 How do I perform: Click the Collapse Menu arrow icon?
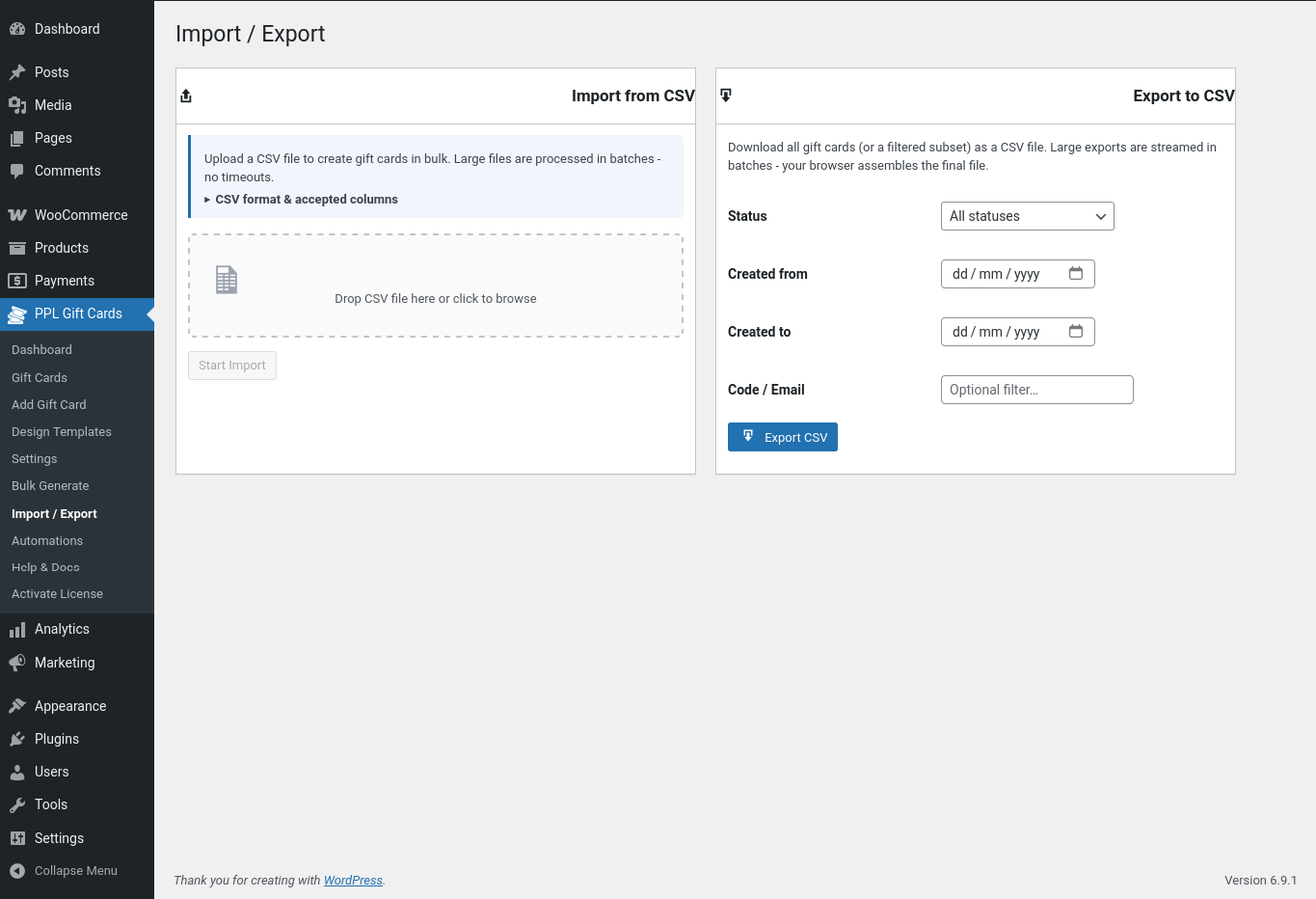17,871
